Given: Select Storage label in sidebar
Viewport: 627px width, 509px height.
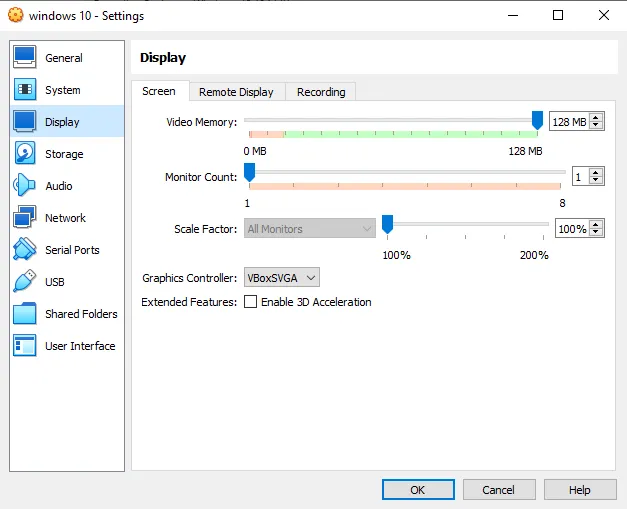Looking at the screenshot, I should click(64, 154).
